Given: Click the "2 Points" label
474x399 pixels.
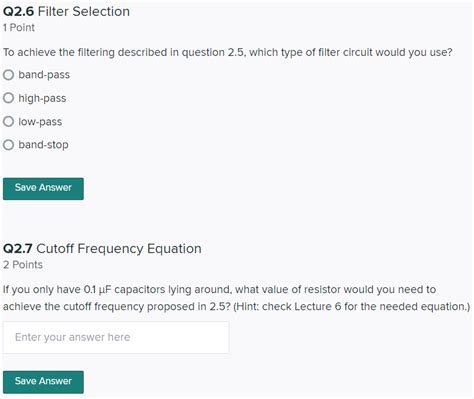Looking at the screenshot, I should 23,265.
